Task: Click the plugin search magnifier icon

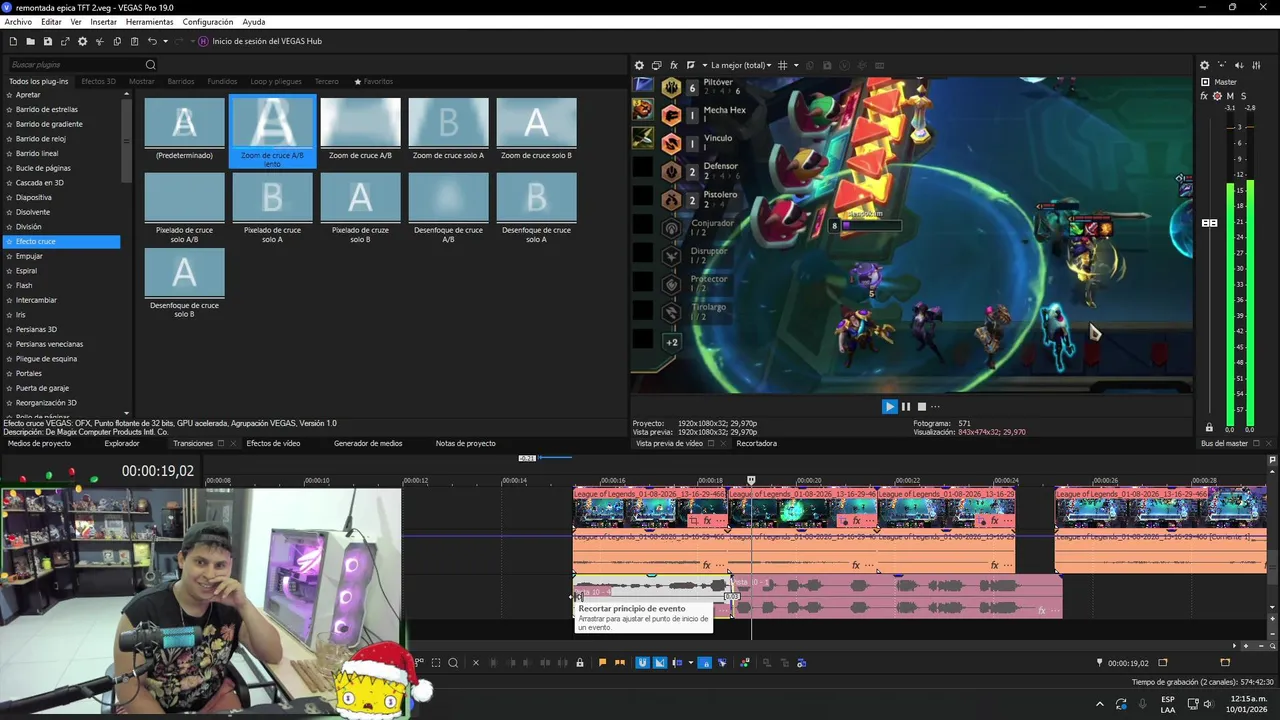Action: (x=151, y=65)
